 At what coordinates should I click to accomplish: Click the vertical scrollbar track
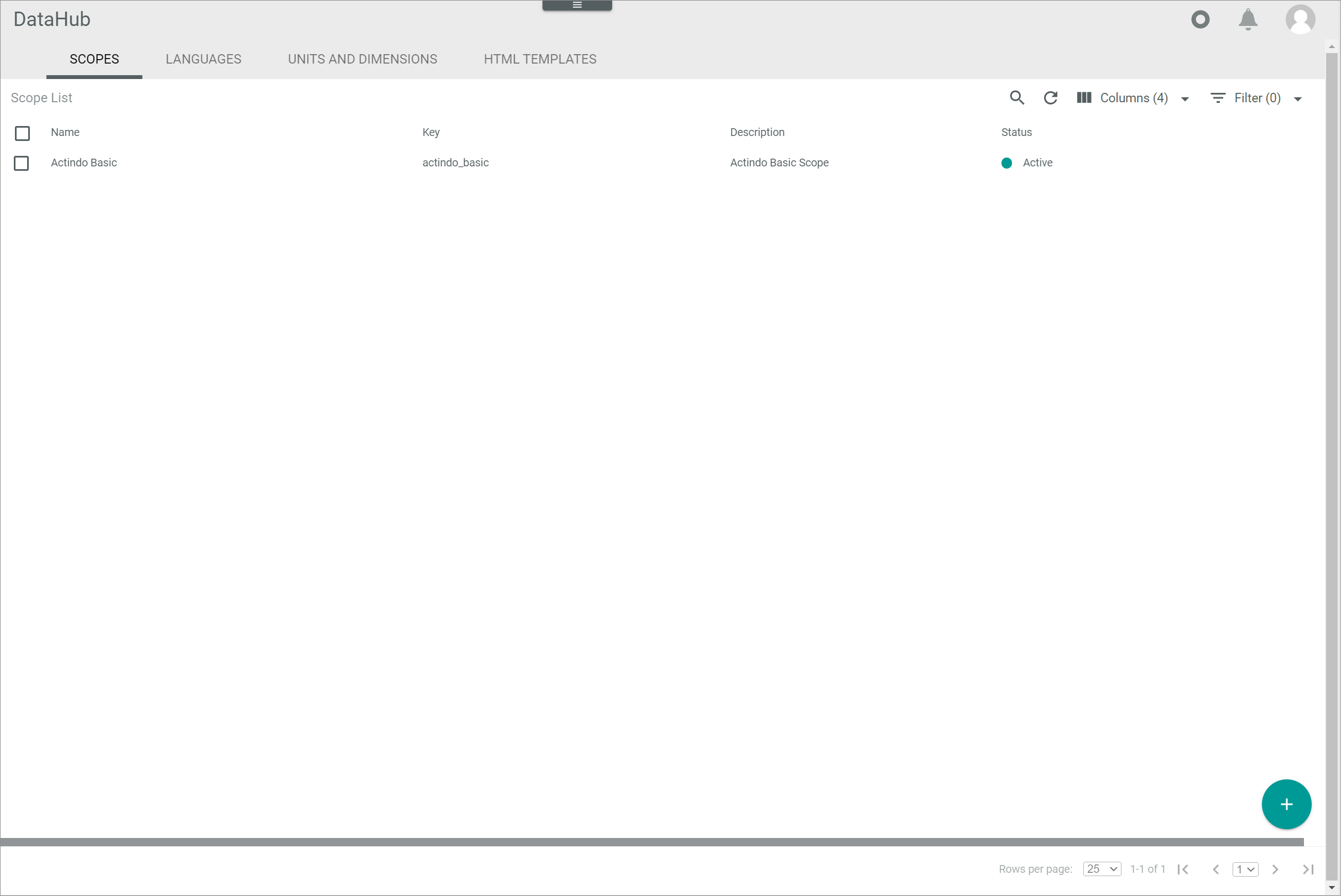pos(1332,466)
